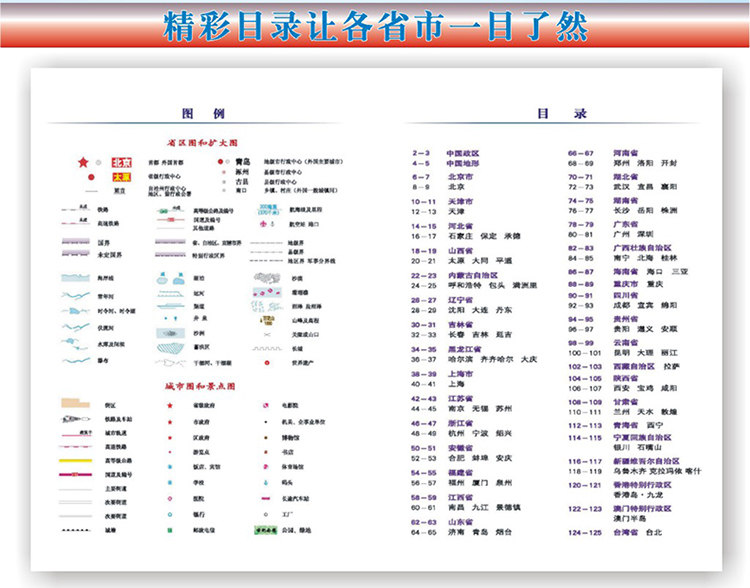750x588 pixels.
Task: Click the 城墙 dotted line symbol
Action: click(76, 530)
